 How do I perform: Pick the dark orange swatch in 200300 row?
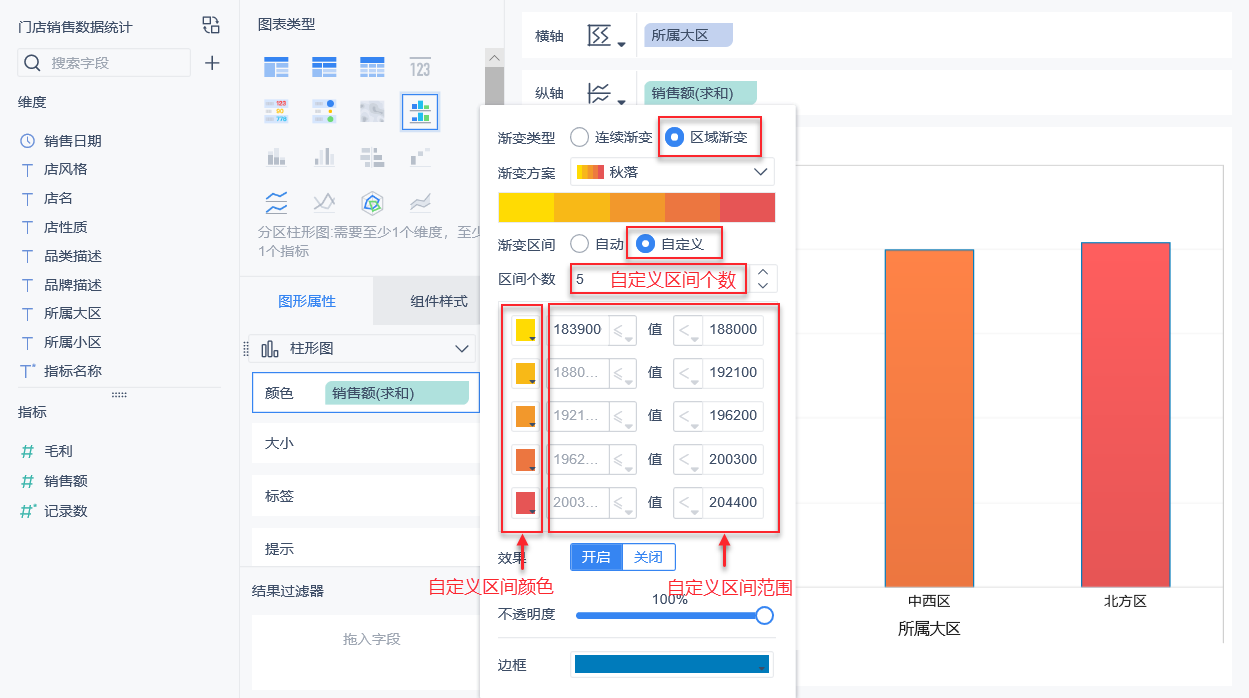[x=526, y=459]
